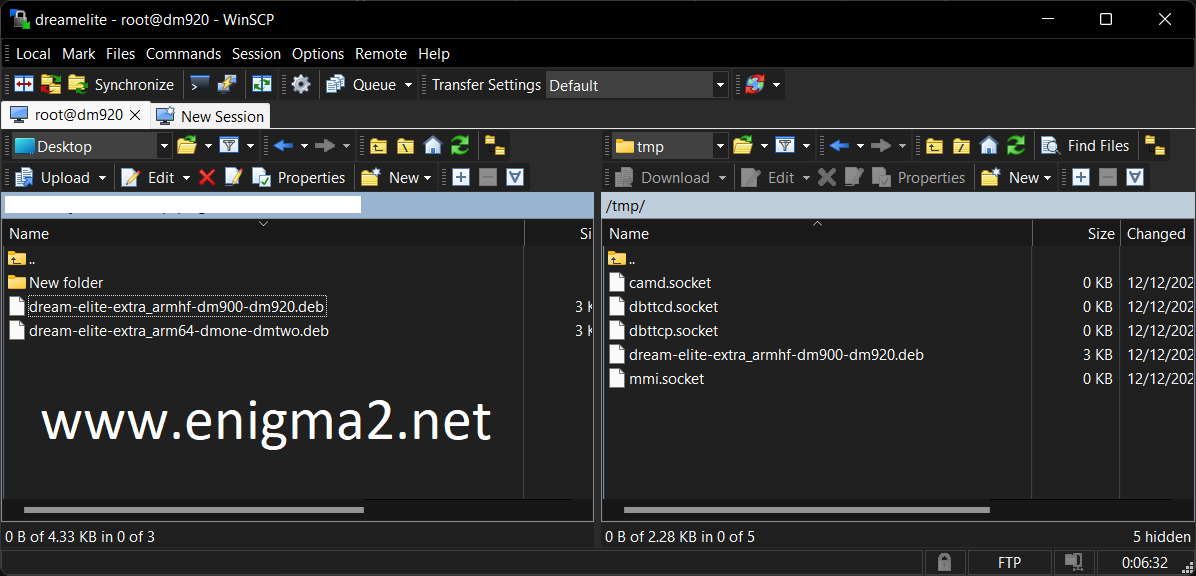Image resolution: width=1196 pixels, height=576 pixels.
Task: Click the local Select Files plus icon
Action: pos(461,178)
